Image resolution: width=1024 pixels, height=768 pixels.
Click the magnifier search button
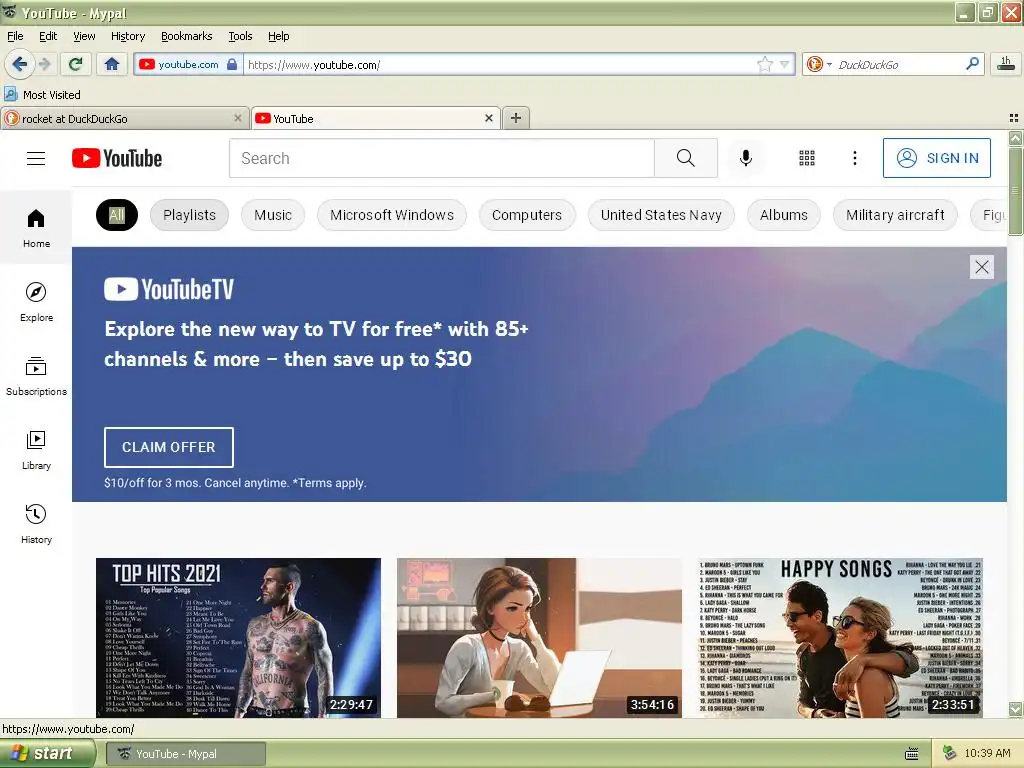coord(686,158)
